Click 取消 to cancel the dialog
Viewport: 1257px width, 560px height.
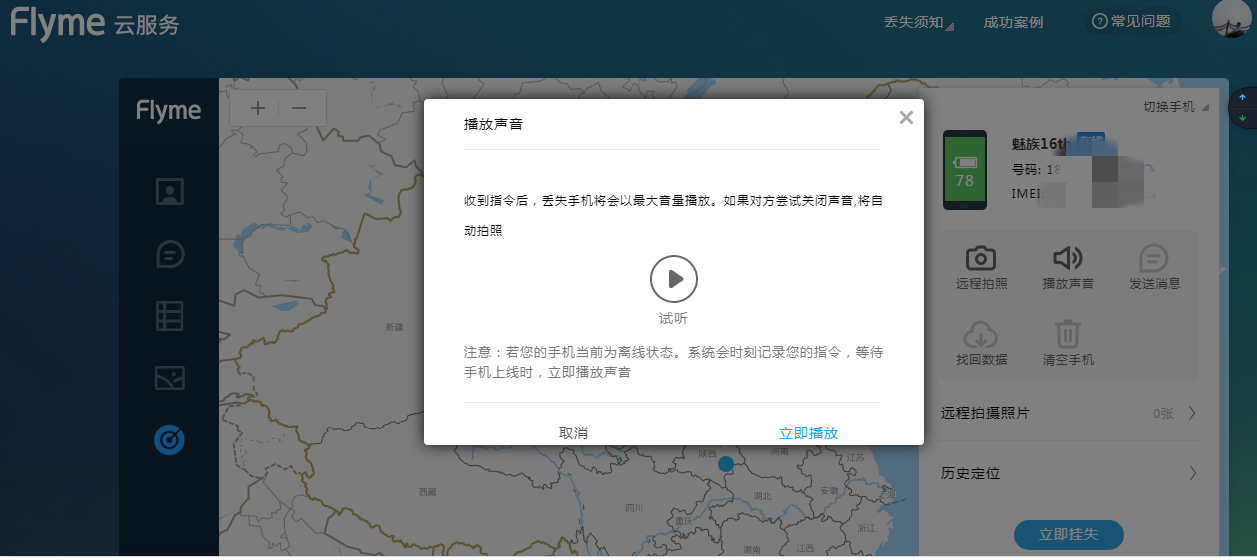[573, 433]
